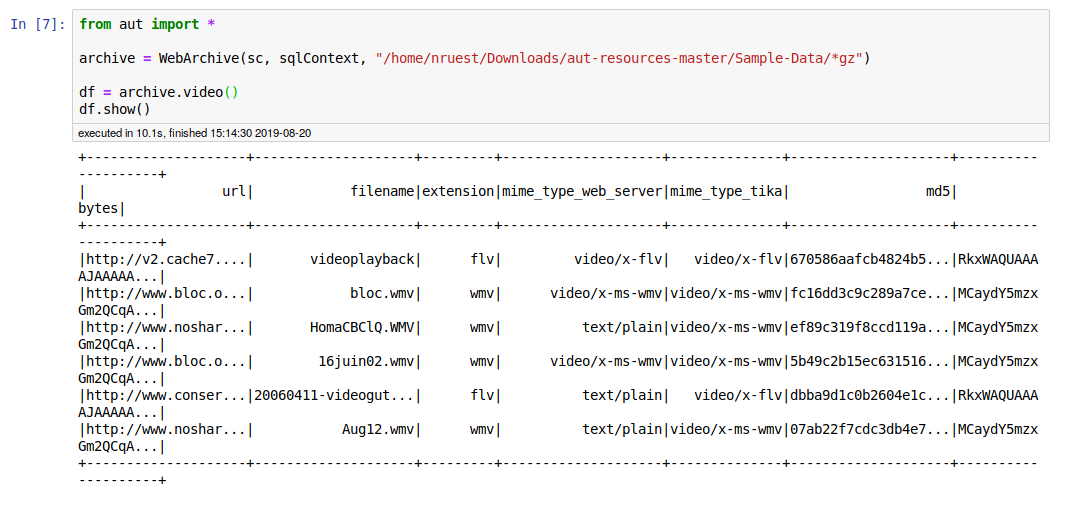The width and height of the screenshot is (1065, 514).
Task: Click the 'flv' extension in videoplayback row
Action: coord(482,259)
